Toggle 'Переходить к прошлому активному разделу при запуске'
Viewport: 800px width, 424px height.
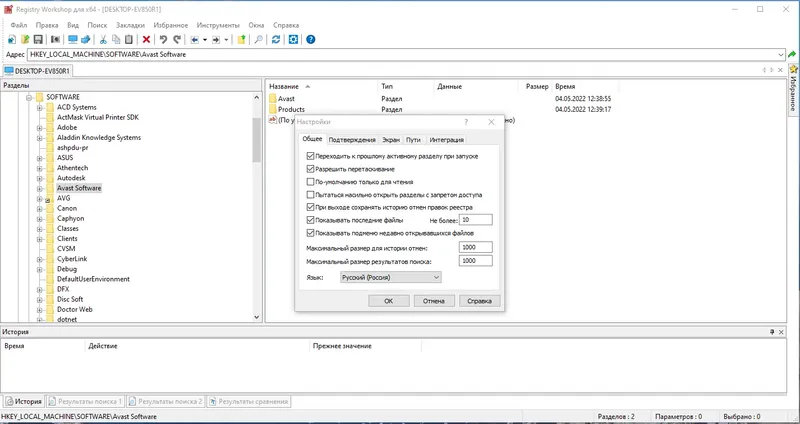click(310, 156)
